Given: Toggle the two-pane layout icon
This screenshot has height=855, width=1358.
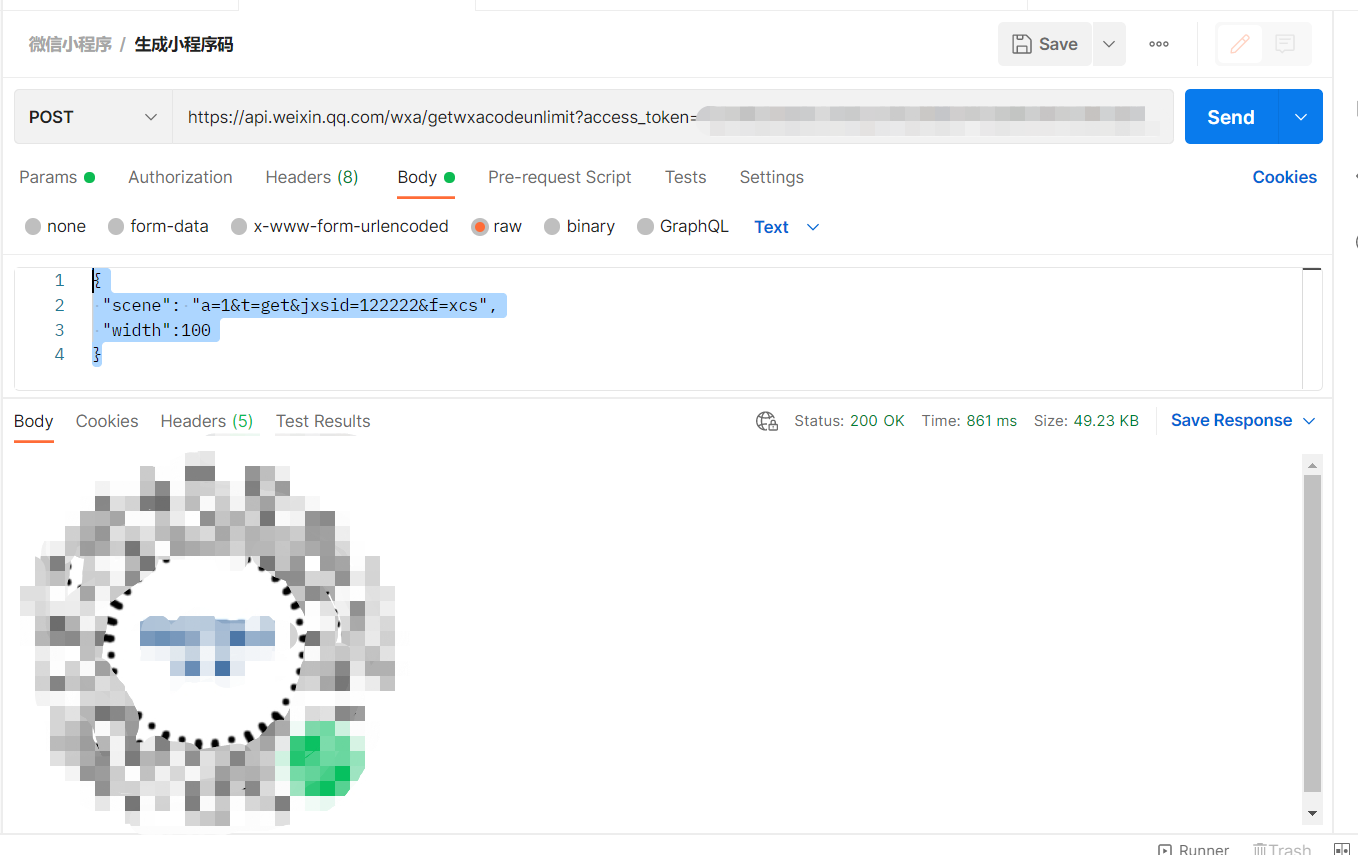Looking at the screenshot, I should (1342, 849).
